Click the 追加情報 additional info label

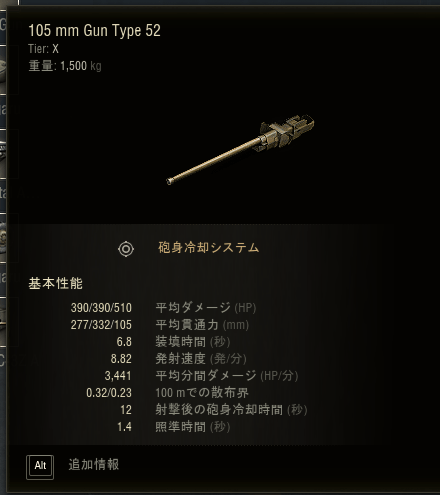pyautogui.click(x=94, y=464)
